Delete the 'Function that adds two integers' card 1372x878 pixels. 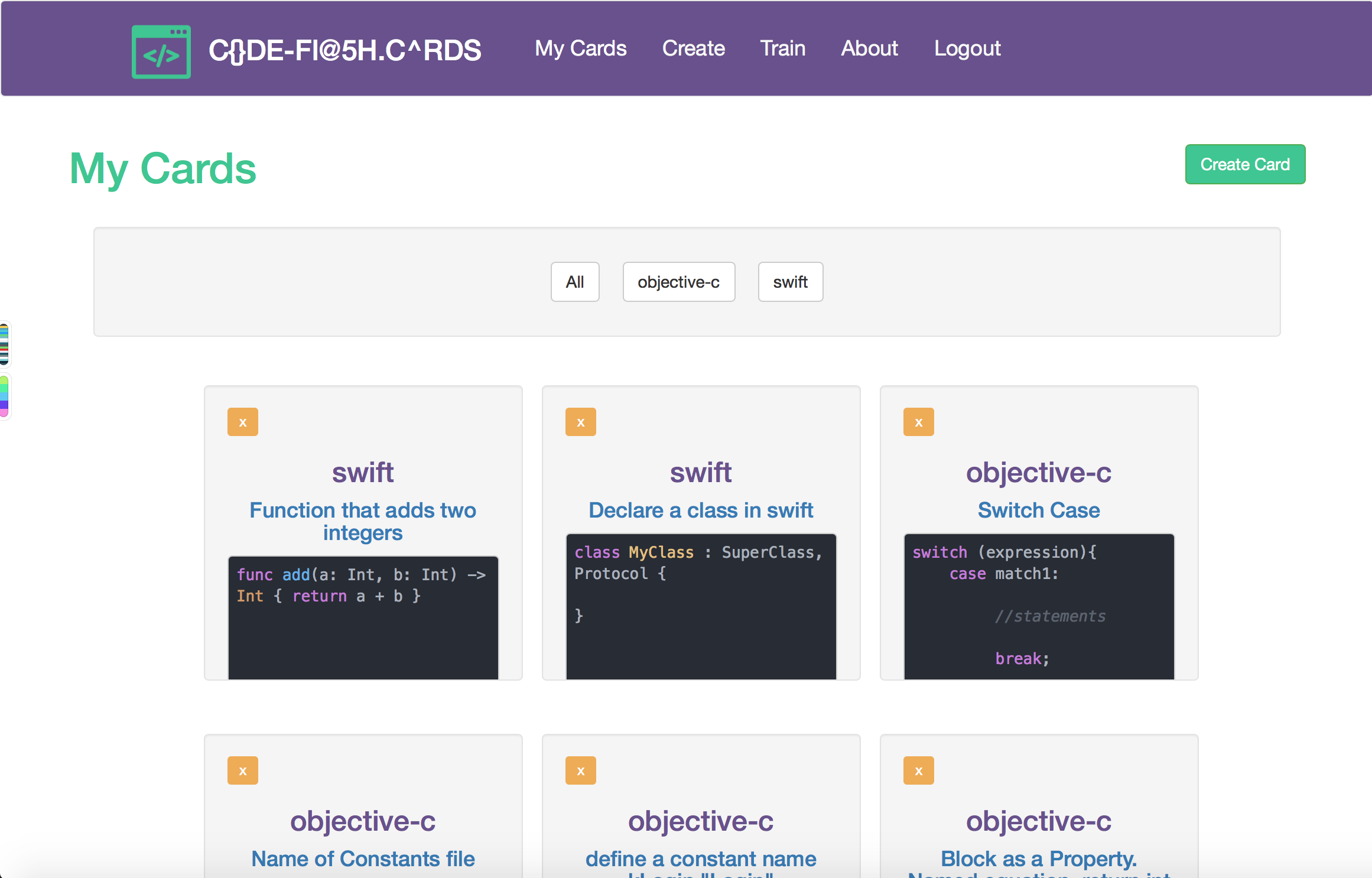click(x=242, y=421)
